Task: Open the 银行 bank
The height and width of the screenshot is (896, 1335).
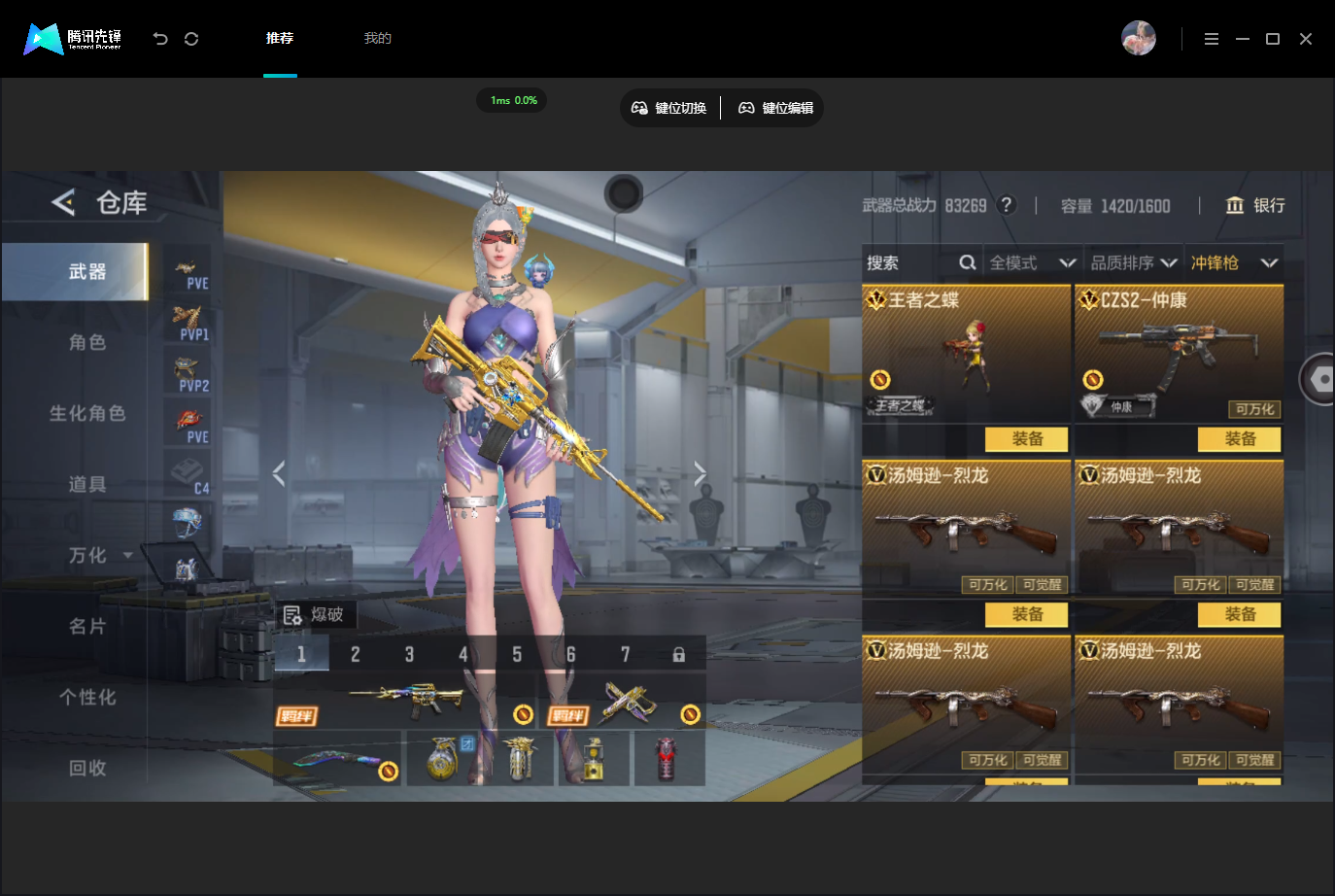Action: tap(1255, 205)
